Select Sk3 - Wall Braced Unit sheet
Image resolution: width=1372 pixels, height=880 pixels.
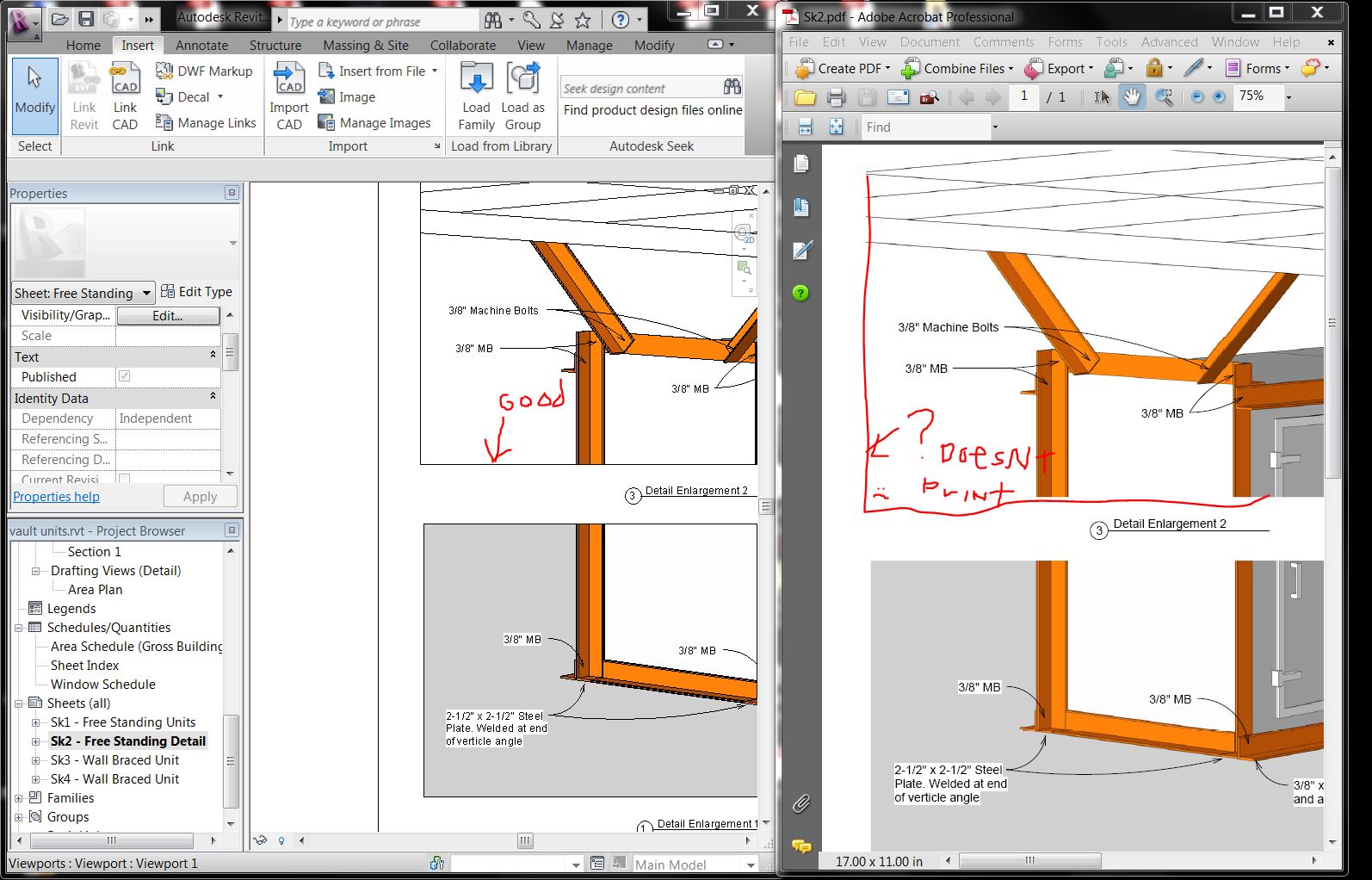[114, 760]
